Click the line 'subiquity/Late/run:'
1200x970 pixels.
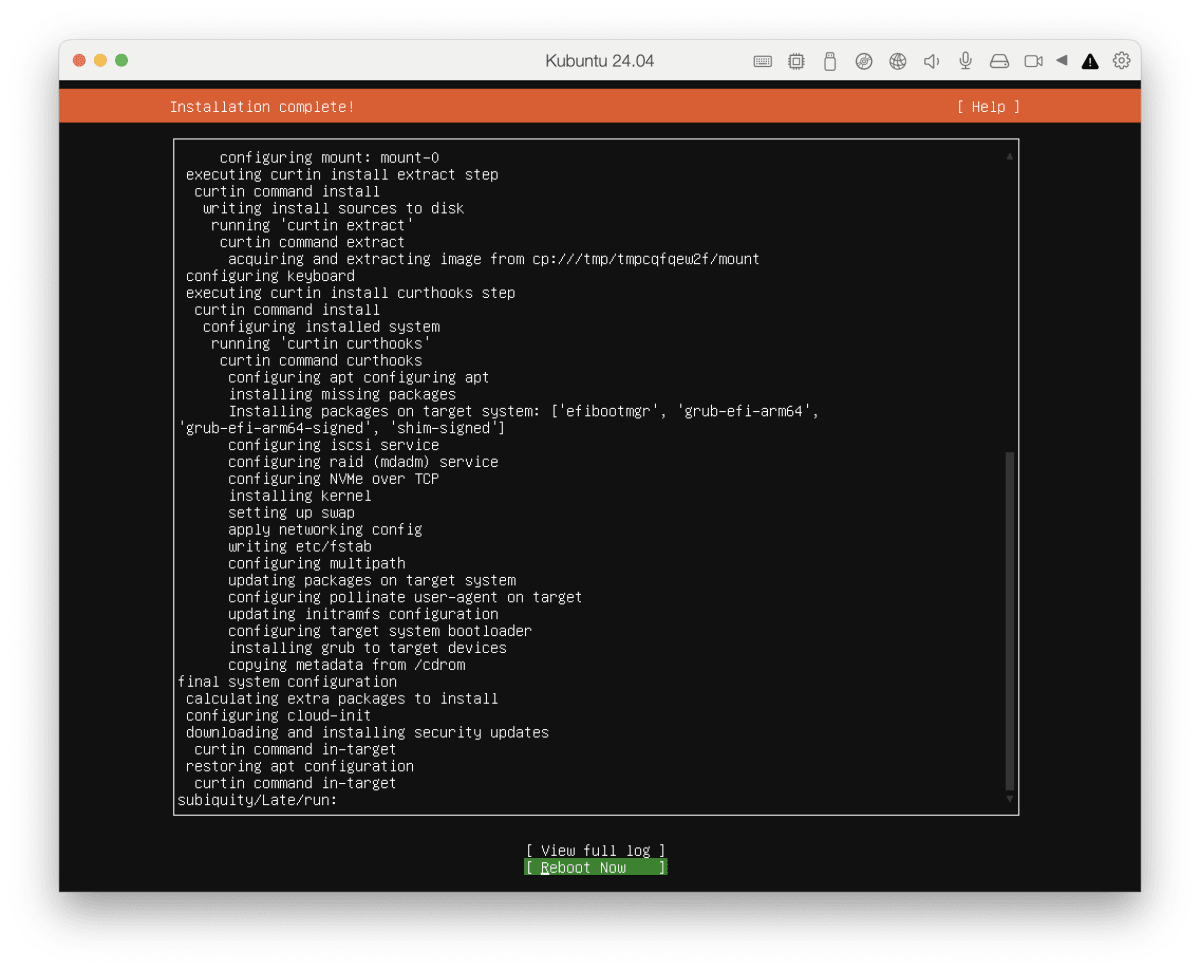point(258,800)
